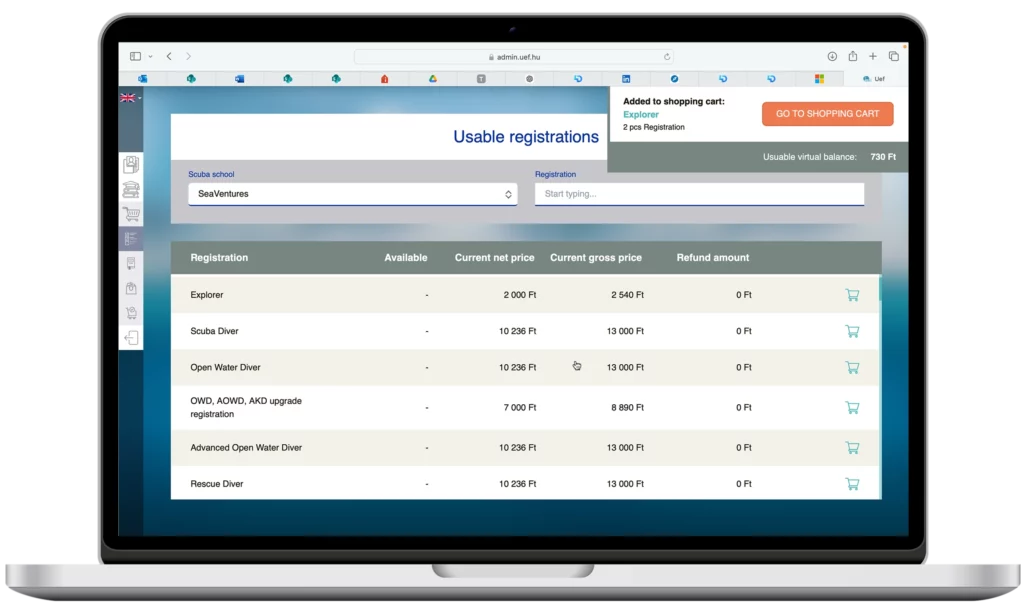Open the graduation cap sidebar icon
Viewport: 1024px width, 611px height.
pyautogui.click(x=131, y=189)
